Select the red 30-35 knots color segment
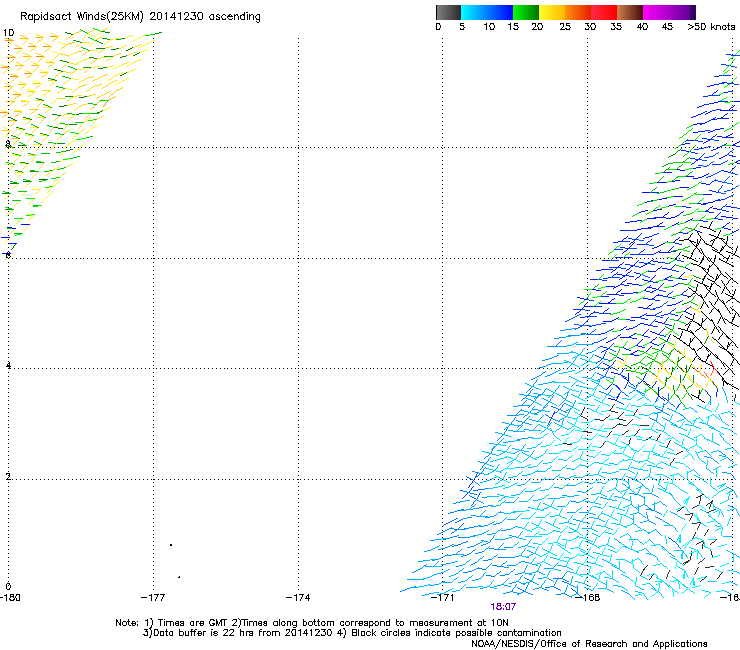The height and width of the screenshot is (650, 740). tap(604, 12)
